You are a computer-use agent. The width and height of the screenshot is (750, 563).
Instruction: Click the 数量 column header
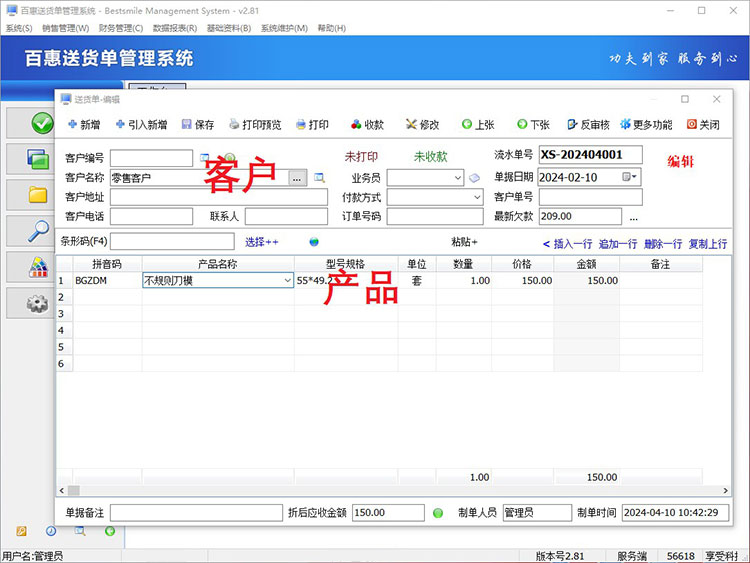pos(463,264)
